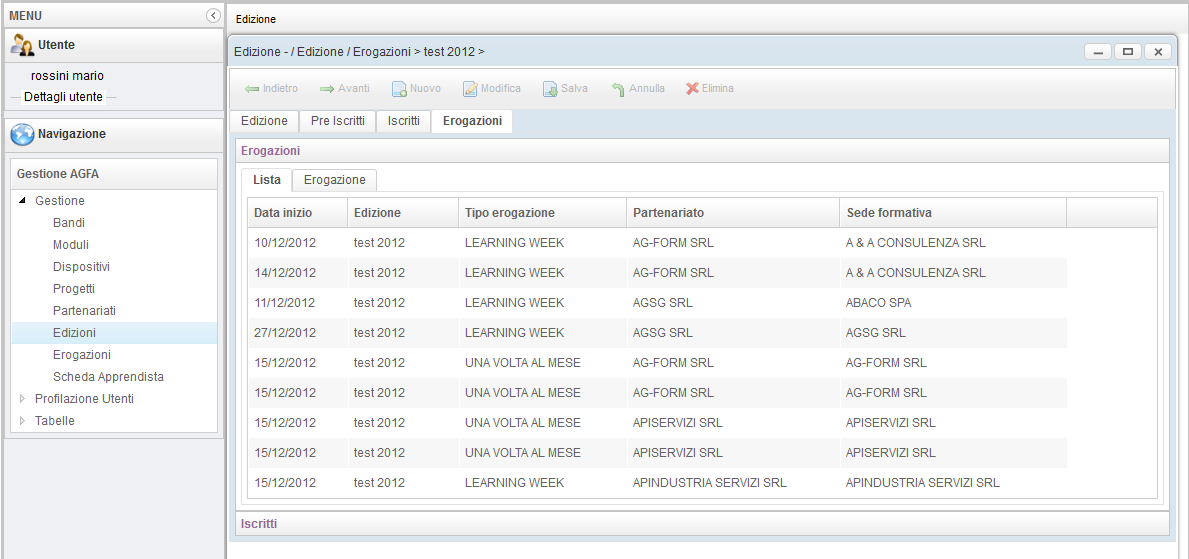Click the Indietro back arrow icon
The height and width of the screenshot is (559, 1189).
click(x=252, y=89)
